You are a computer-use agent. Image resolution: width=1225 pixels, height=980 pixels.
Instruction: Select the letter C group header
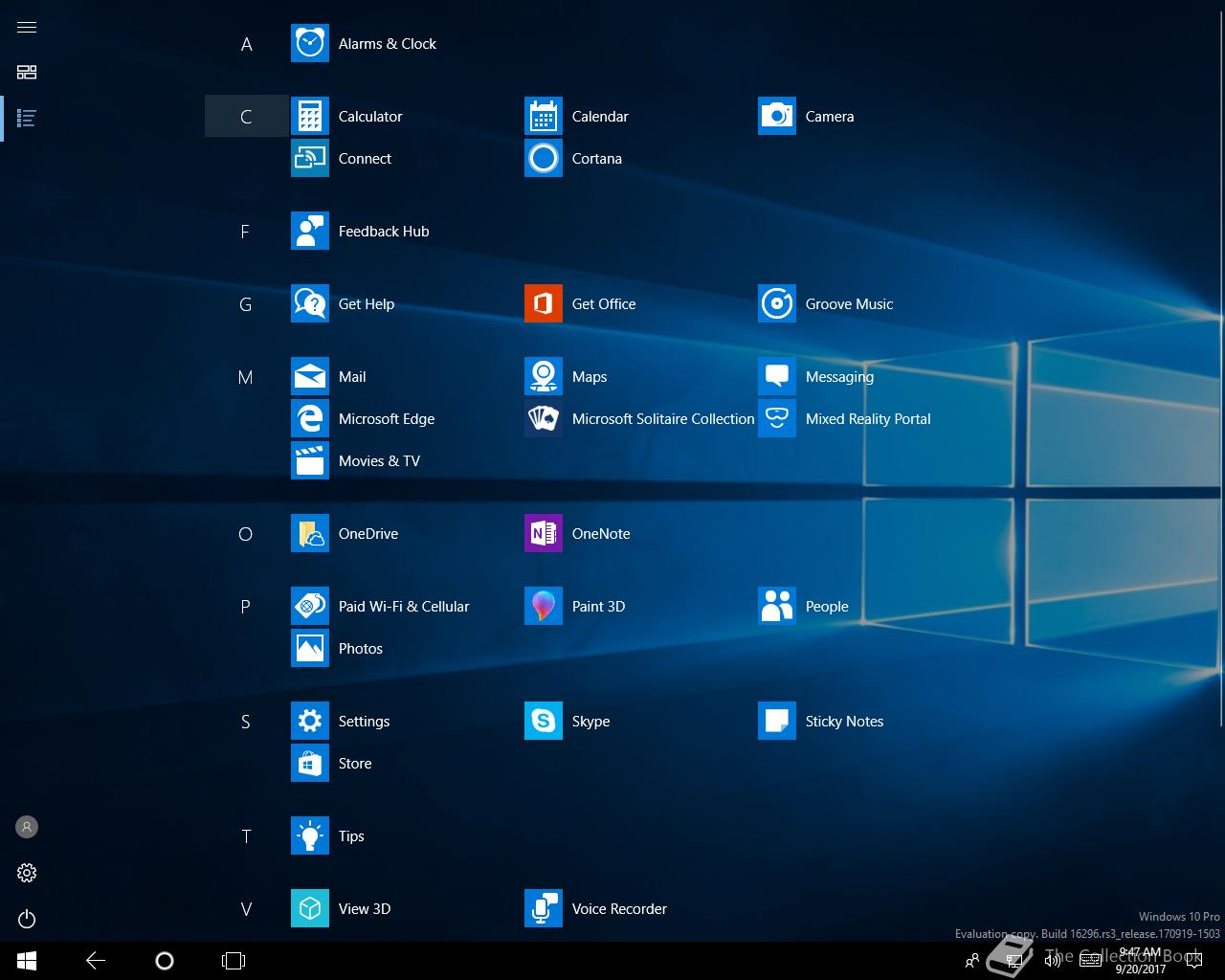tap(246, 117)
